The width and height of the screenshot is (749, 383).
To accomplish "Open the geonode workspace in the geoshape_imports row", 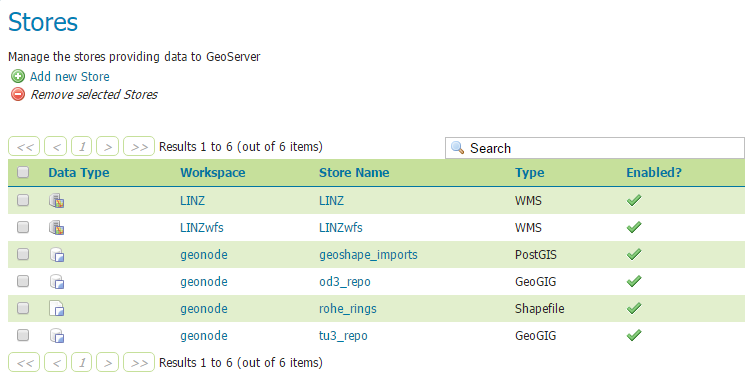I will (x=203, y=255).
